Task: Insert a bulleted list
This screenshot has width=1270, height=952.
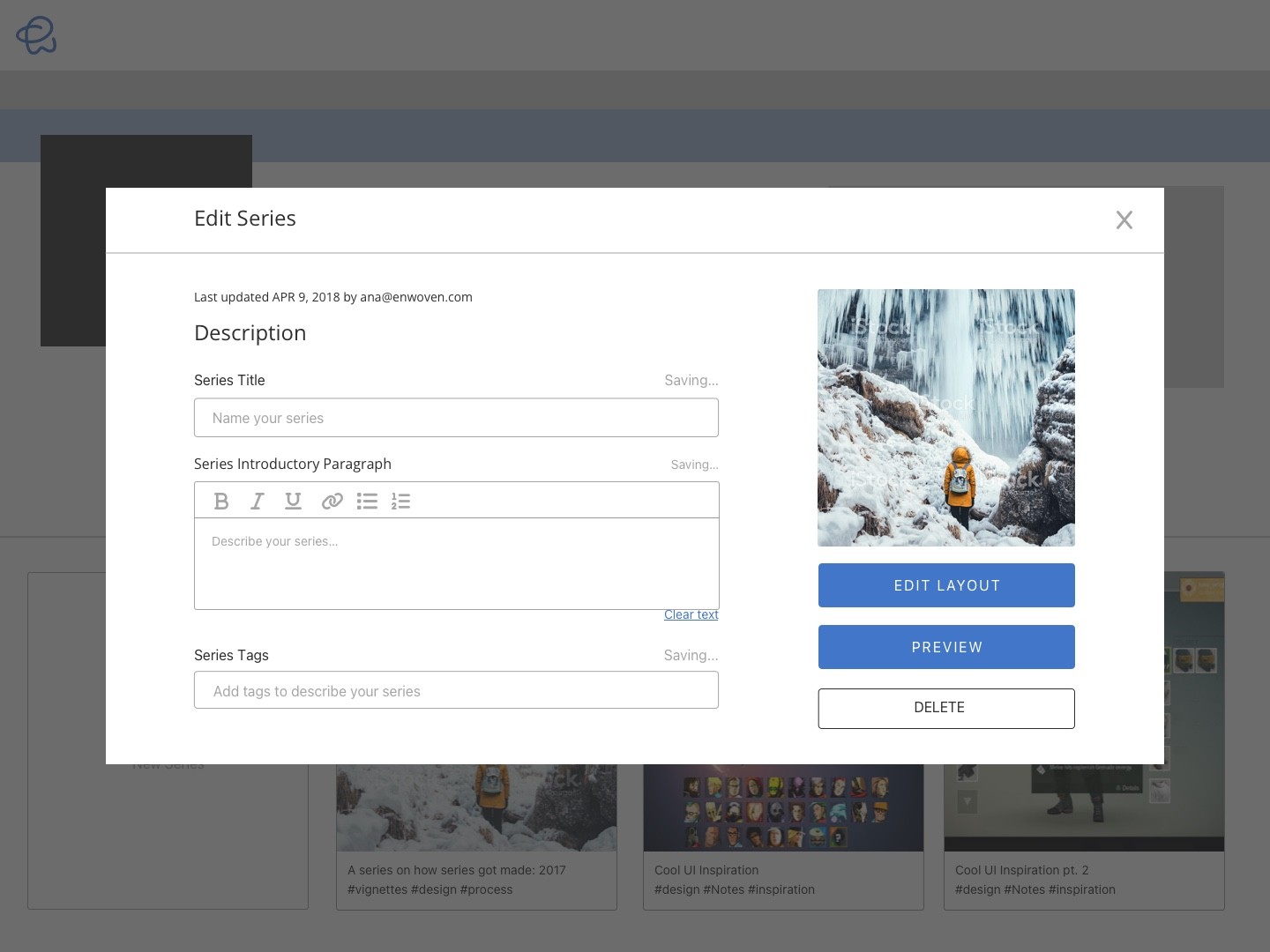Action: coord(367,502)
